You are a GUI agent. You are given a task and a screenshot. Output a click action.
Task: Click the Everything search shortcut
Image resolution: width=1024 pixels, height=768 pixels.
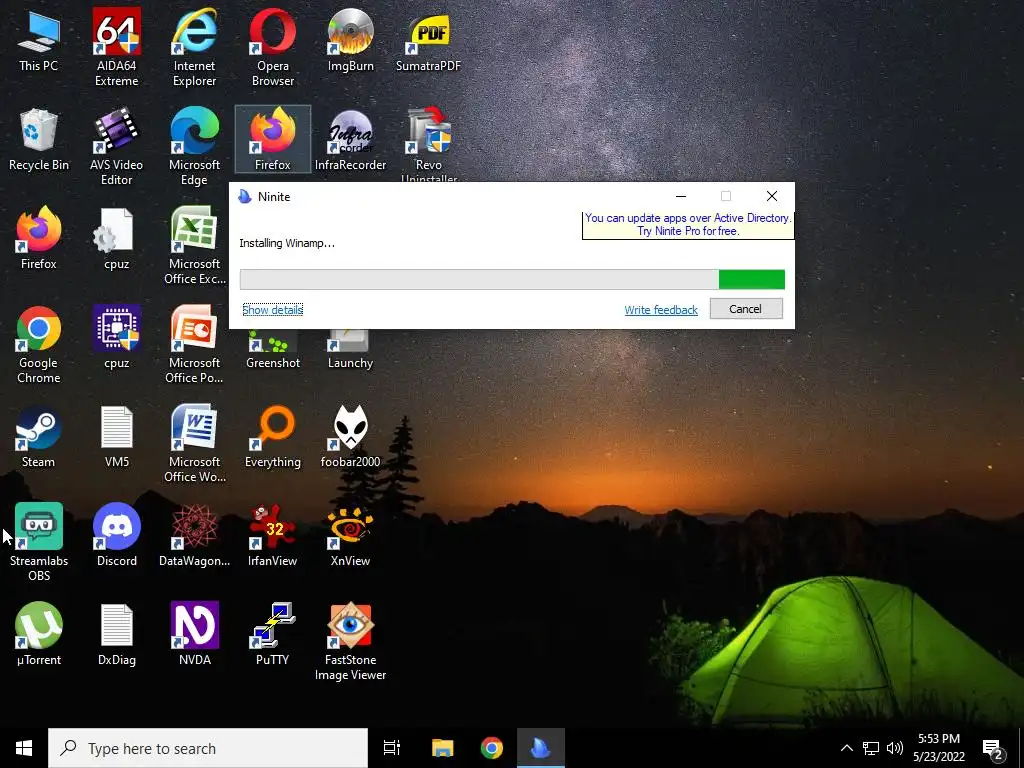273,438
